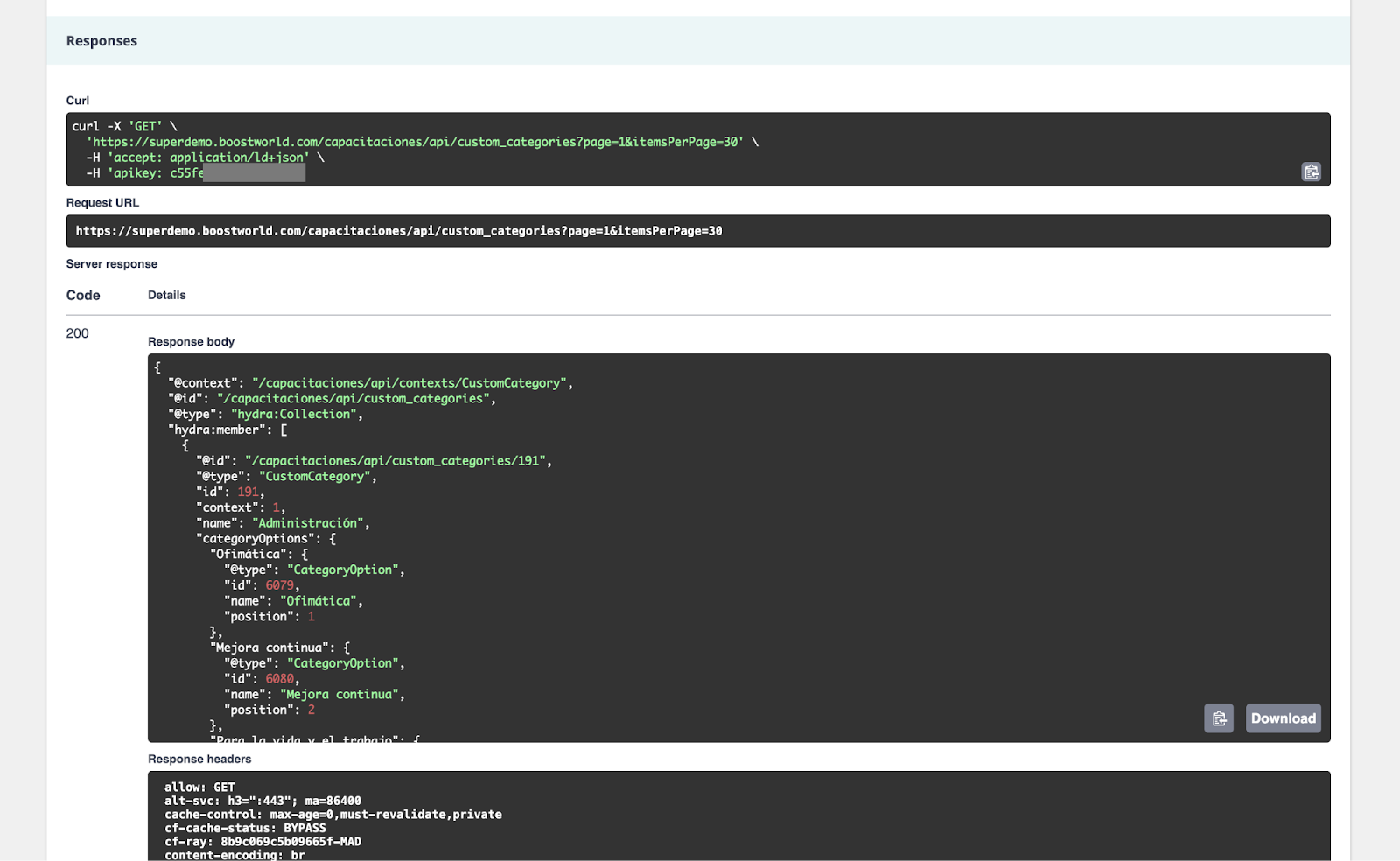Click the "Ofimática" object key
This screenshot has width=1400, height=861.
(x=248, y=554)
